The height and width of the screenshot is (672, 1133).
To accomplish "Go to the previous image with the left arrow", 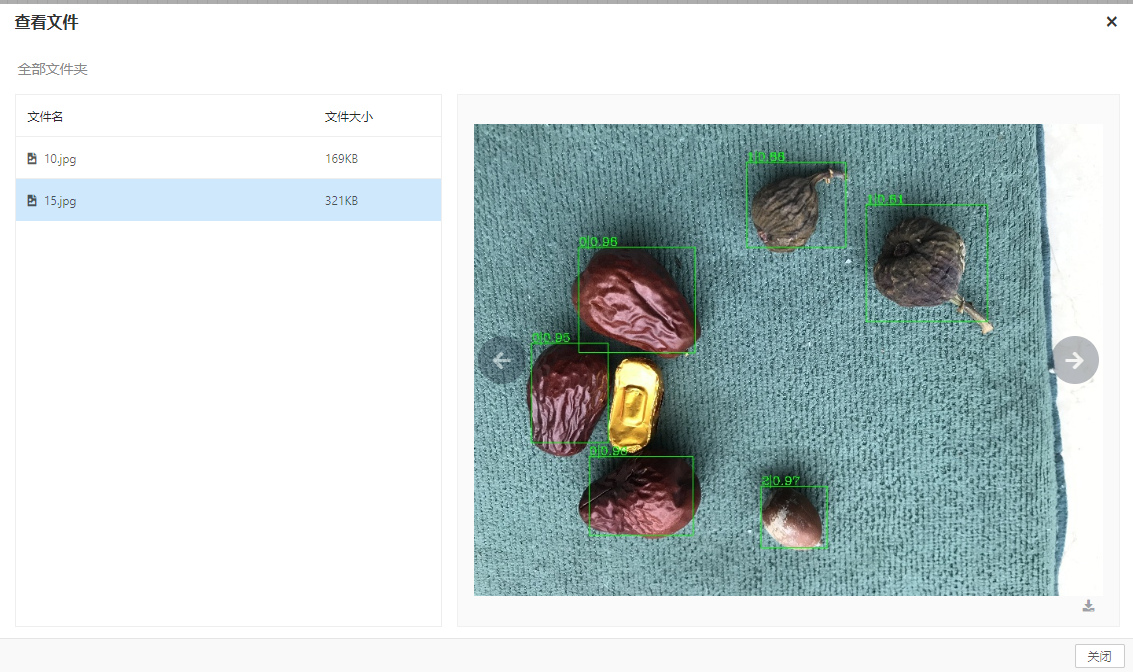I will pyautogui.click(x=502, y=360).
